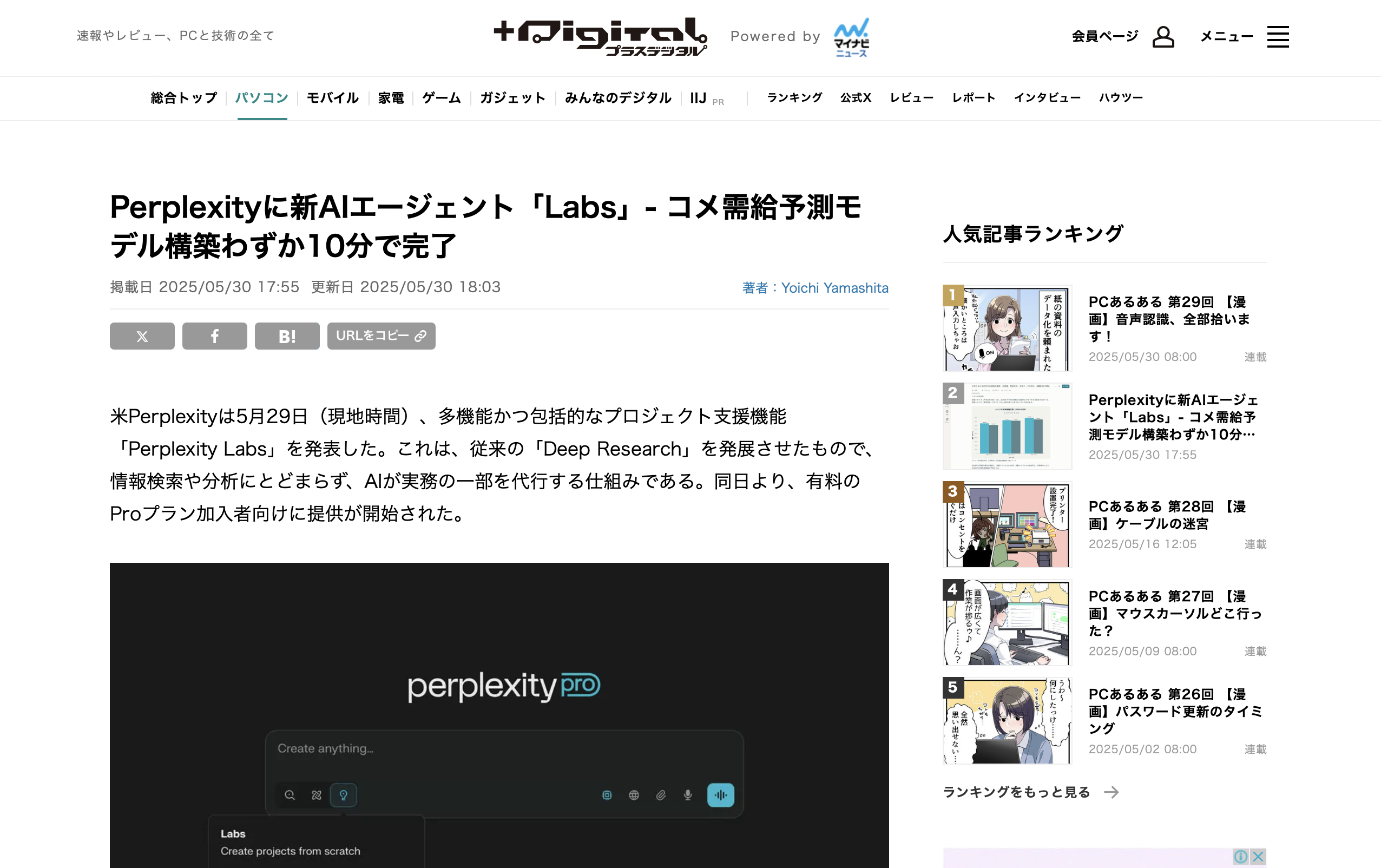The height and width of the screenshot is (868, 1381).
Task: Click thumbnail of rank 1 manga article
Action: click(1007, 328)
